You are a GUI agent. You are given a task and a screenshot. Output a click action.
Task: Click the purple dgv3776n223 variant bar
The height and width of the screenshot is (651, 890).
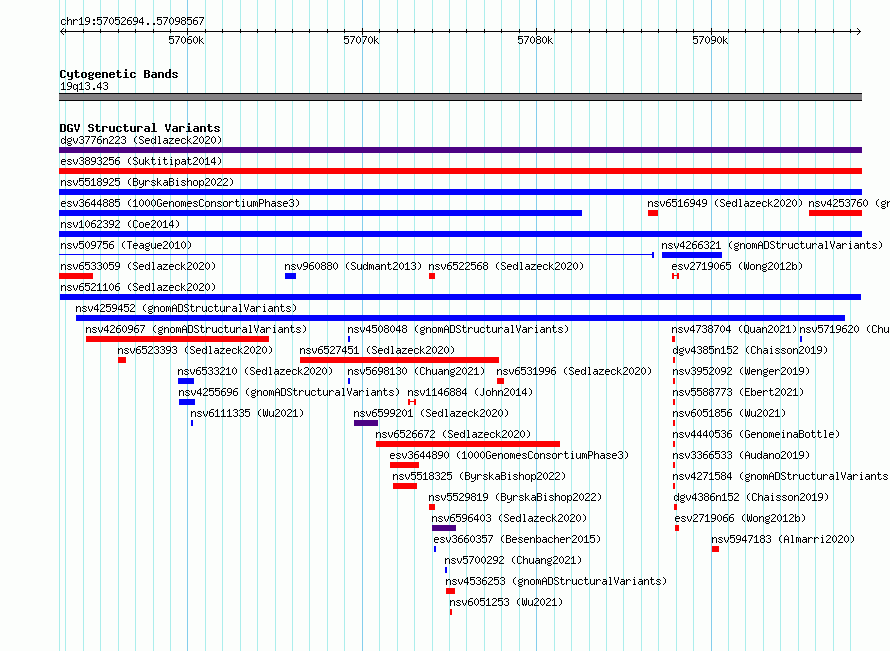460,150
